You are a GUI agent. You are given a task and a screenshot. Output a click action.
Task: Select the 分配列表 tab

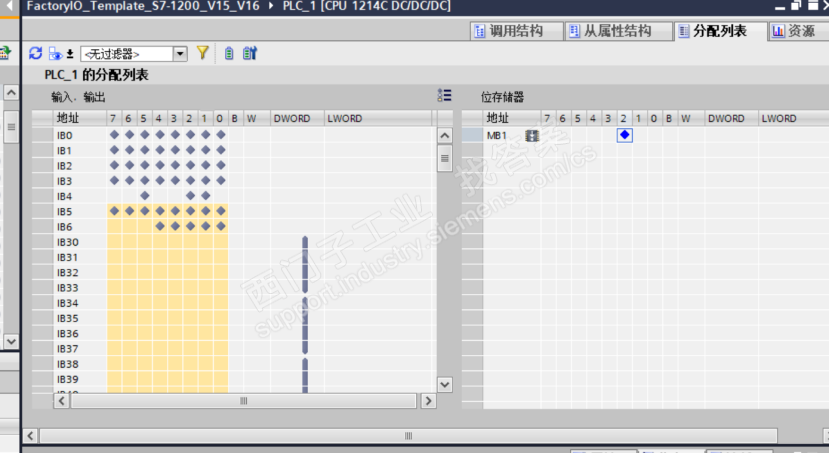click(720, 31)
